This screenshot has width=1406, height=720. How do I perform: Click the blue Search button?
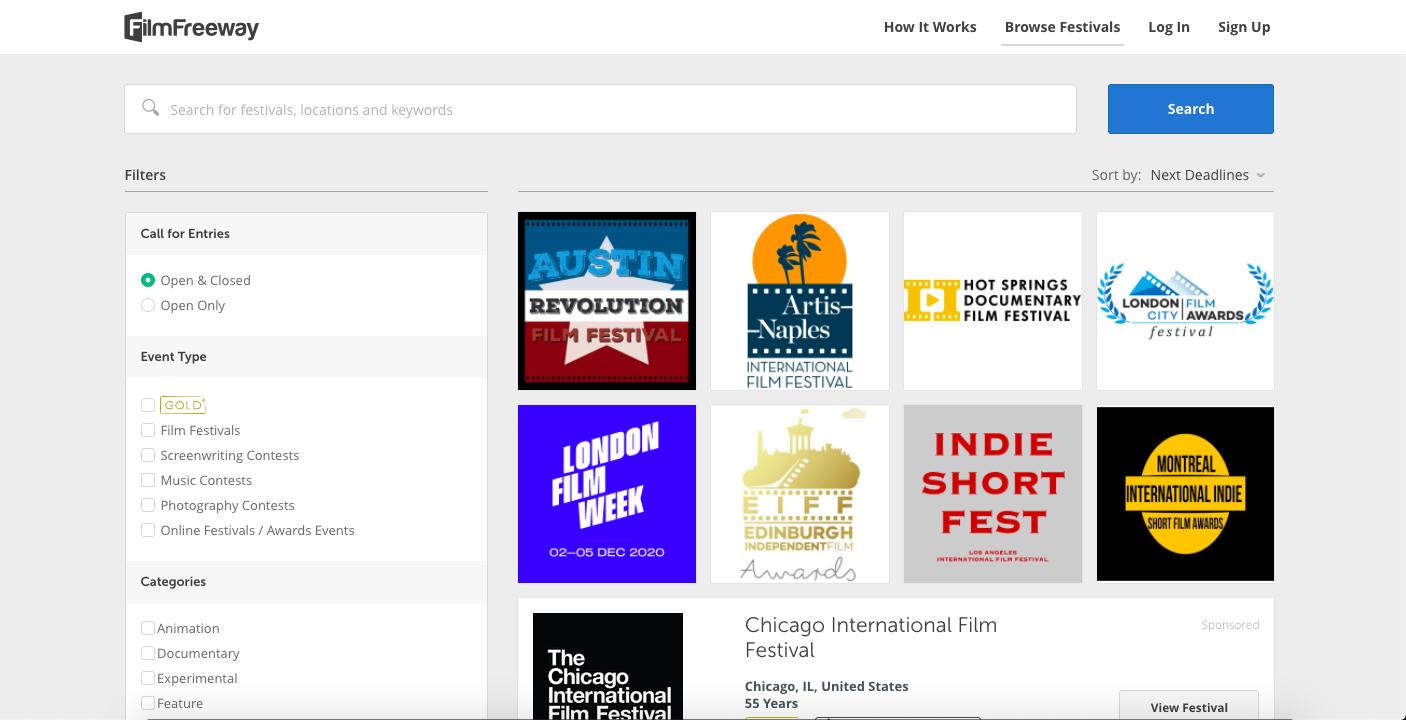(1191, 109)
